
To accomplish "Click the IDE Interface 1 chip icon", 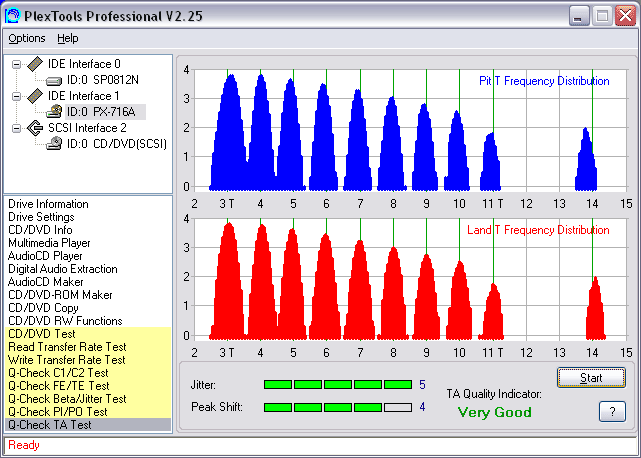I will coord(35,96).
